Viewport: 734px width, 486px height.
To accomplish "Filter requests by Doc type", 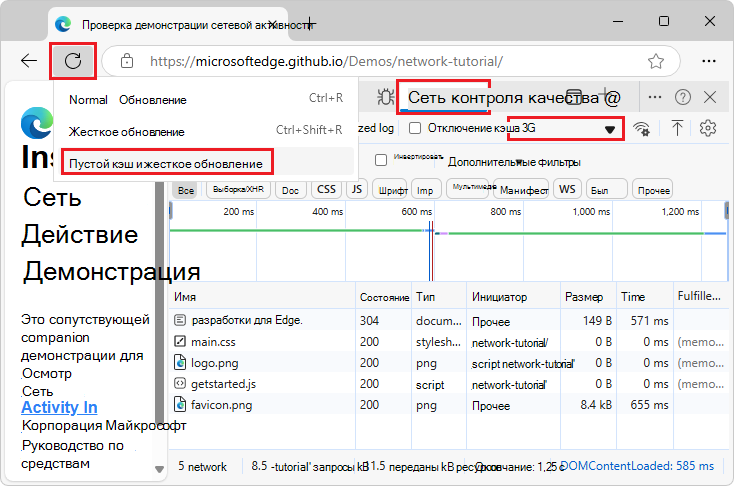I will (290, 190).
